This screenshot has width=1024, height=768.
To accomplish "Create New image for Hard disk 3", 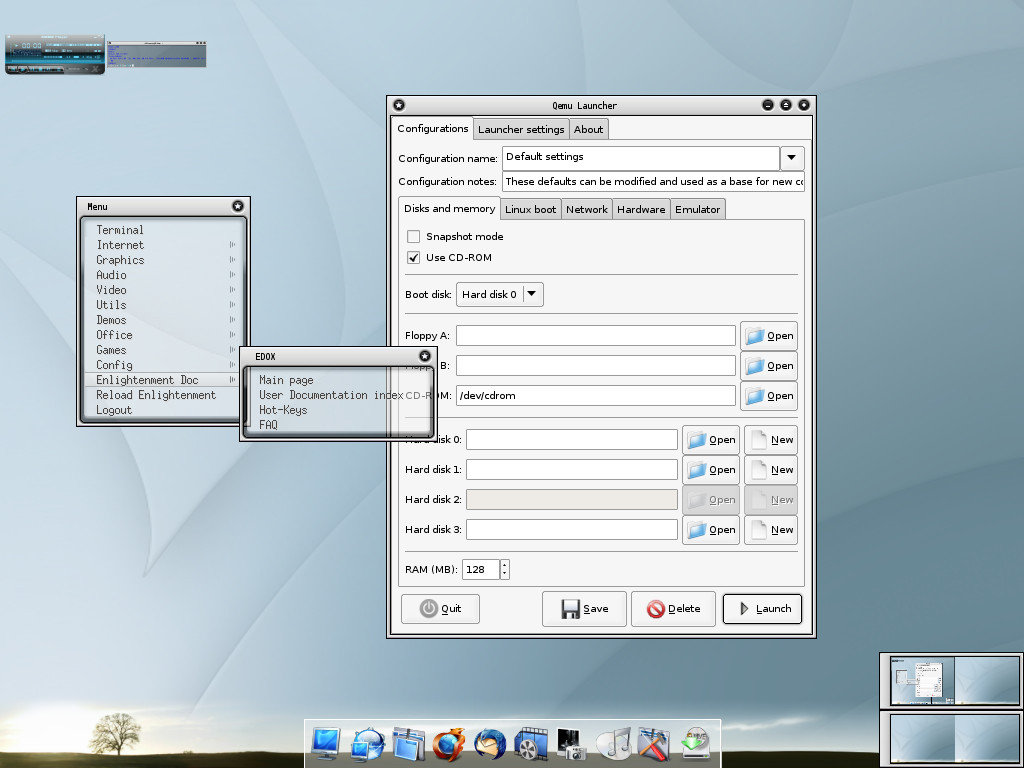I will pyautogui.click(x=771, y=530).
